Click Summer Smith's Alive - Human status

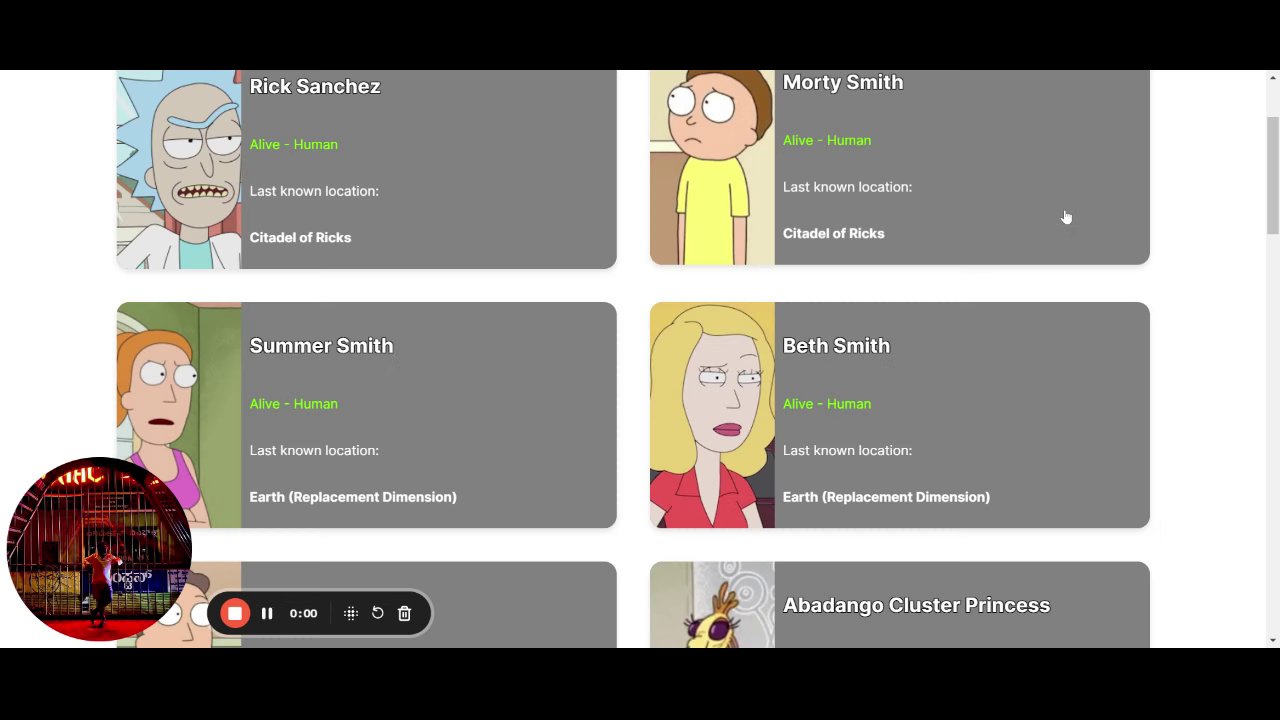294,404
